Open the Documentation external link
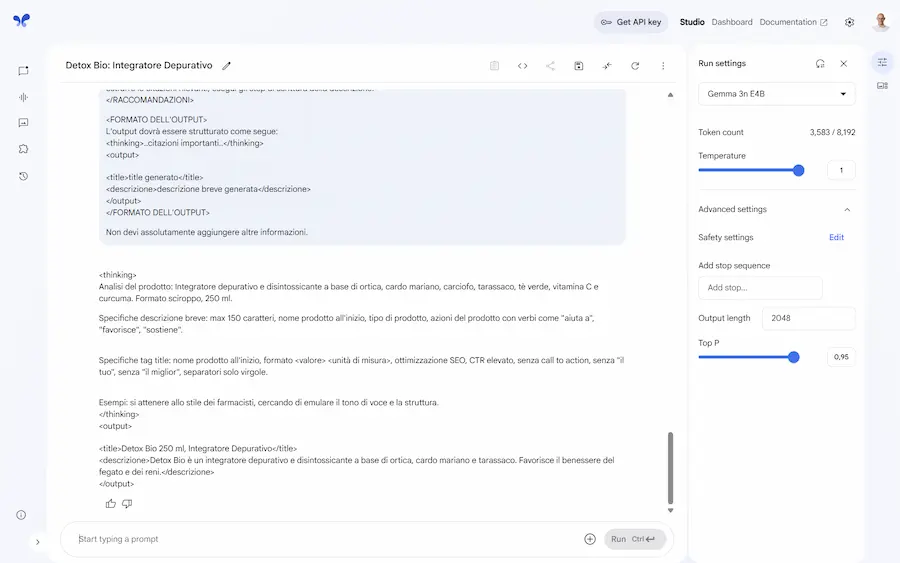 793,22
